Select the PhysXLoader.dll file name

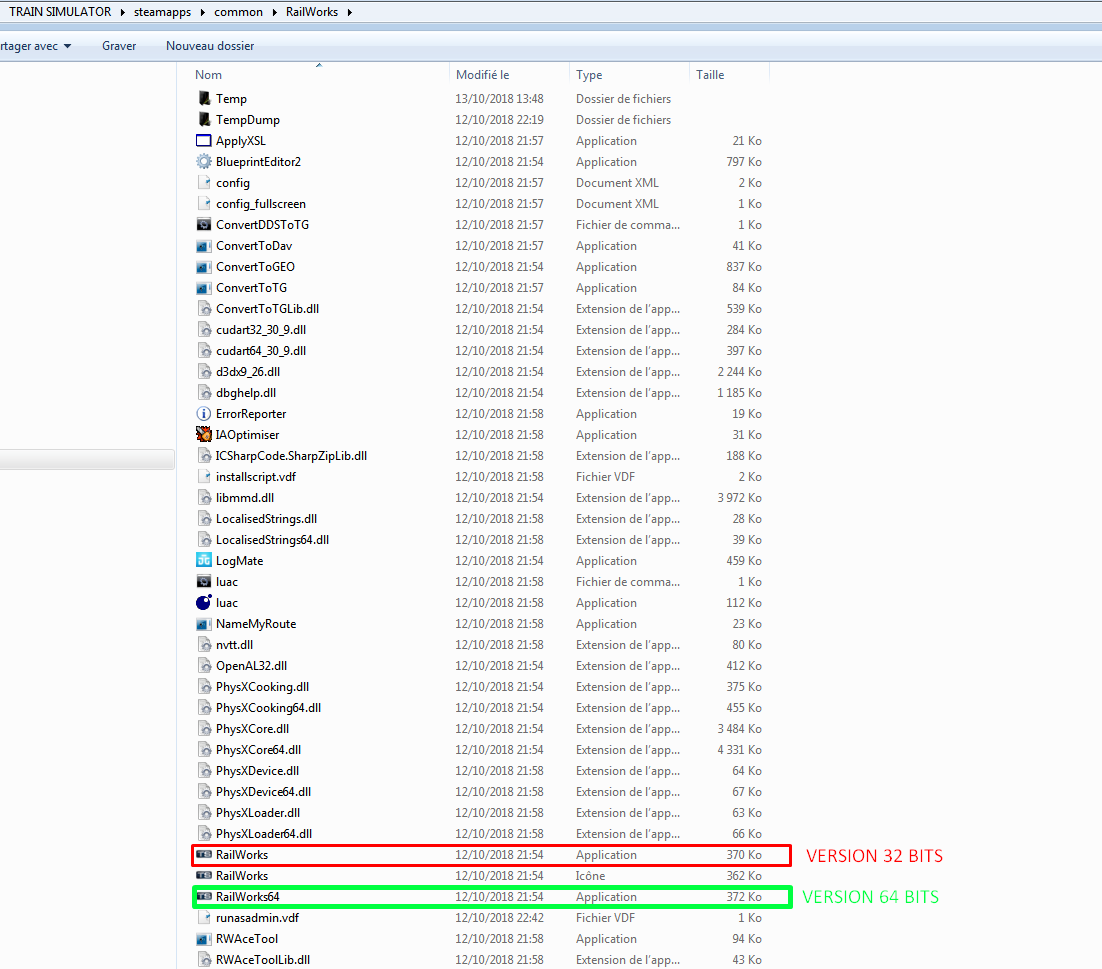(258, 813)
